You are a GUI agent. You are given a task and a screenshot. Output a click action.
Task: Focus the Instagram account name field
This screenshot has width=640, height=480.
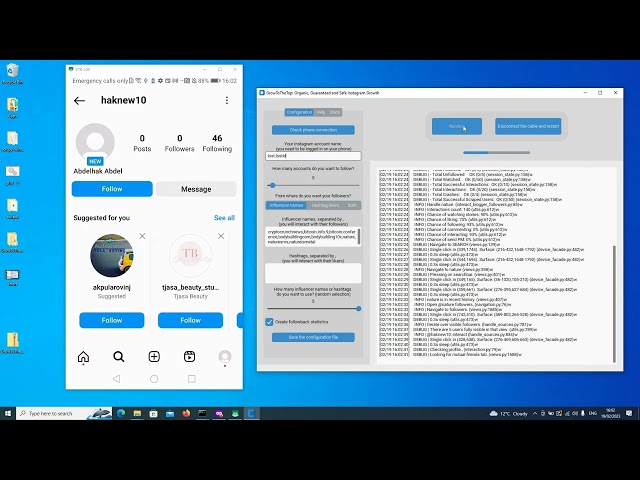tap(313, 156)
